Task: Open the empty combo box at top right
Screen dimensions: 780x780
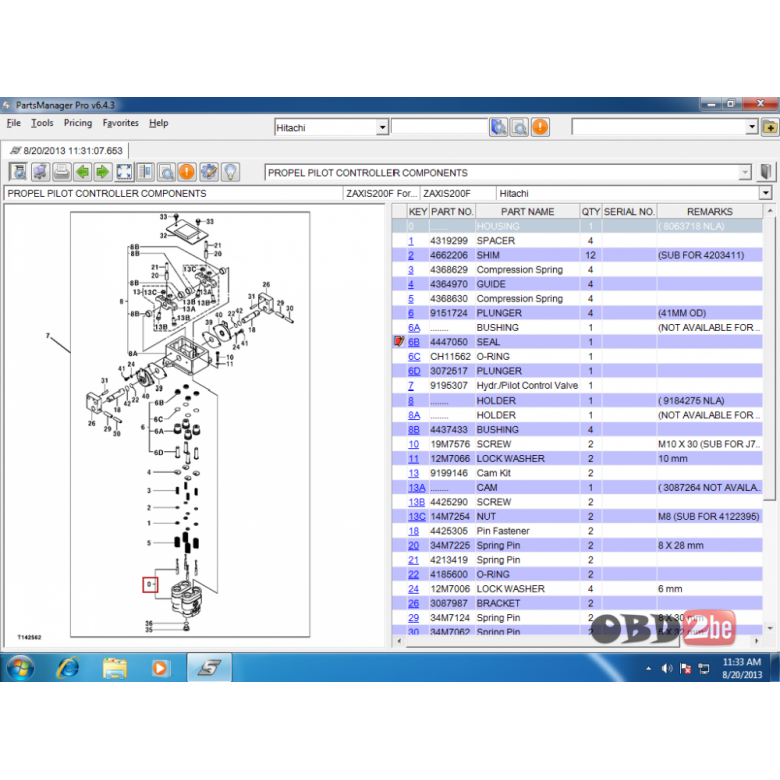Action: [x=752, y=127]
